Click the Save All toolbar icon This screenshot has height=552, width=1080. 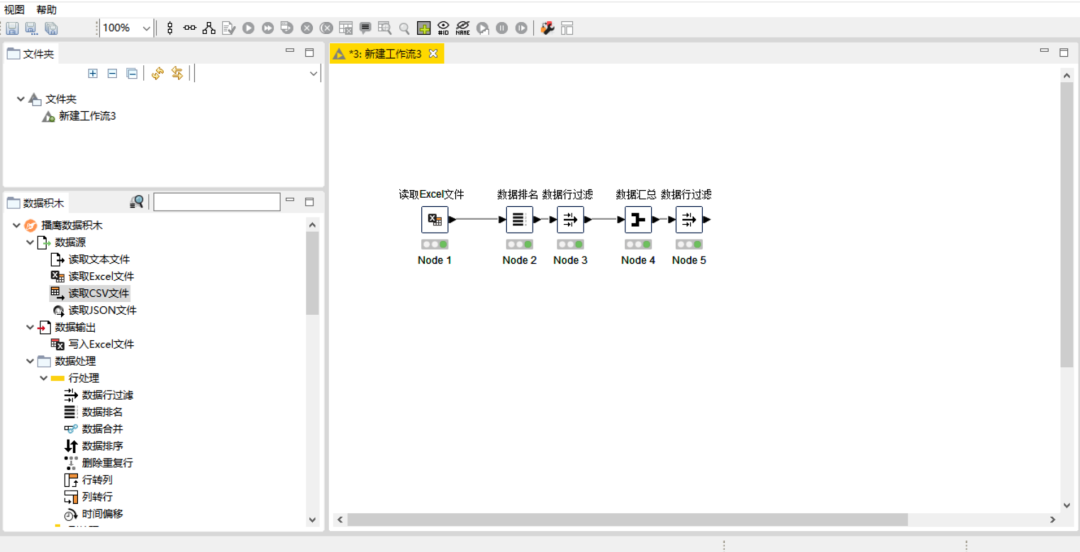(x=51, y=28)
